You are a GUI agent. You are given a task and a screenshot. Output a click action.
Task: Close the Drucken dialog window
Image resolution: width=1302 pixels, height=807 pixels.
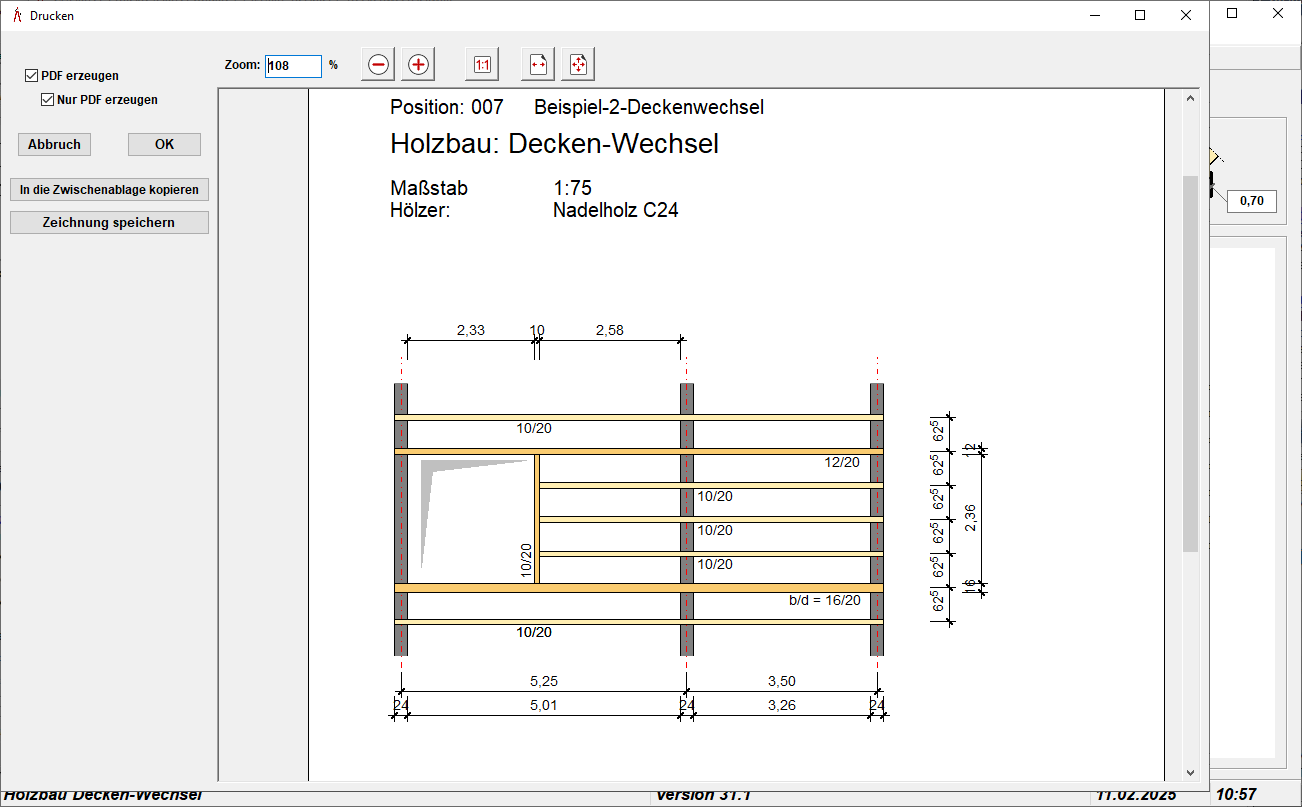[x=1185, y=15]
